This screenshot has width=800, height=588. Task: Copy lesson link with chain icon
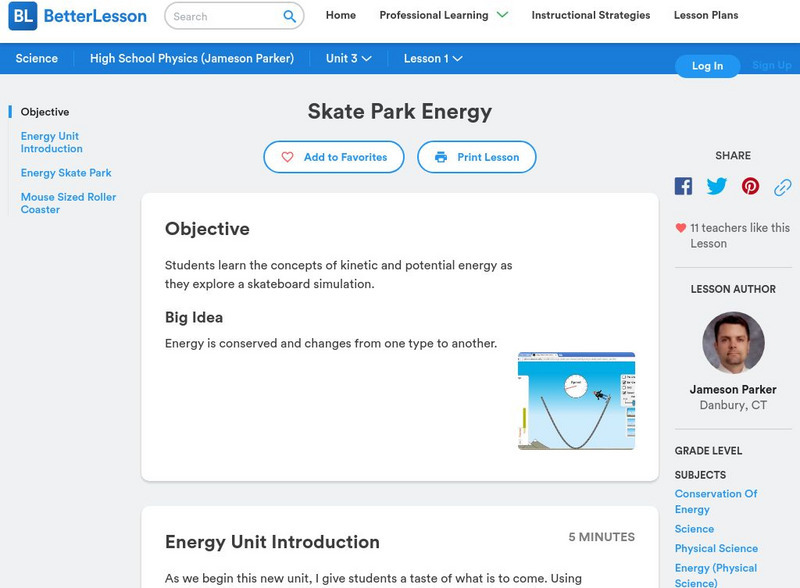(x=783, y=187)
